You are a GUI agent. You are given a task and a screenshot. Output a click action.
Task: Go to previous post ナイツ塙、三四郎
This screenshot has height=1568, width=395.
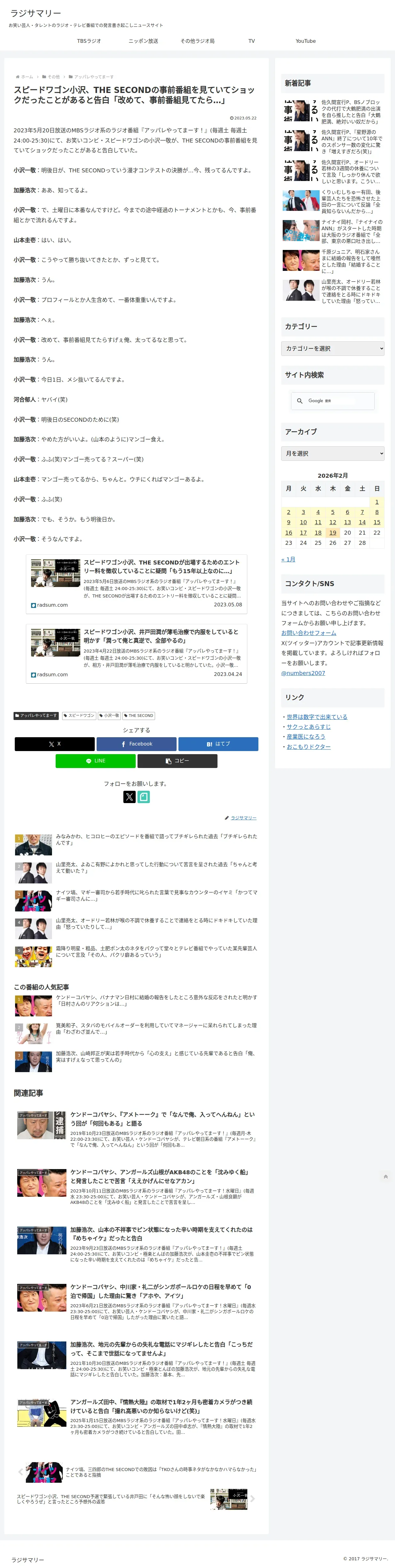point(136,1472)
